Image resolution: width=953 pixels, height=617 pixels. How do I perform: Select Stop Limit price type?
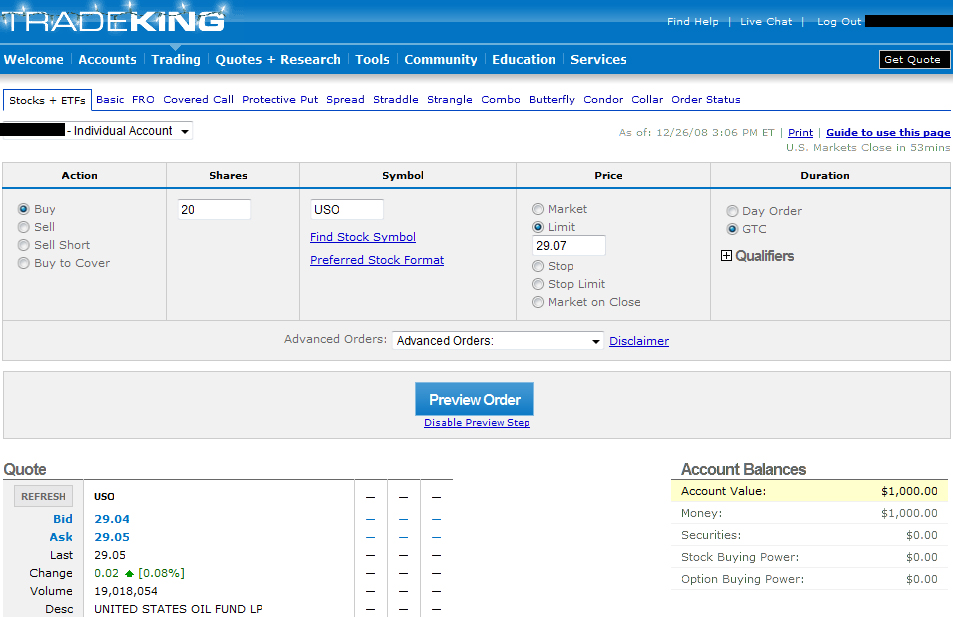click(x=538, y=284)
